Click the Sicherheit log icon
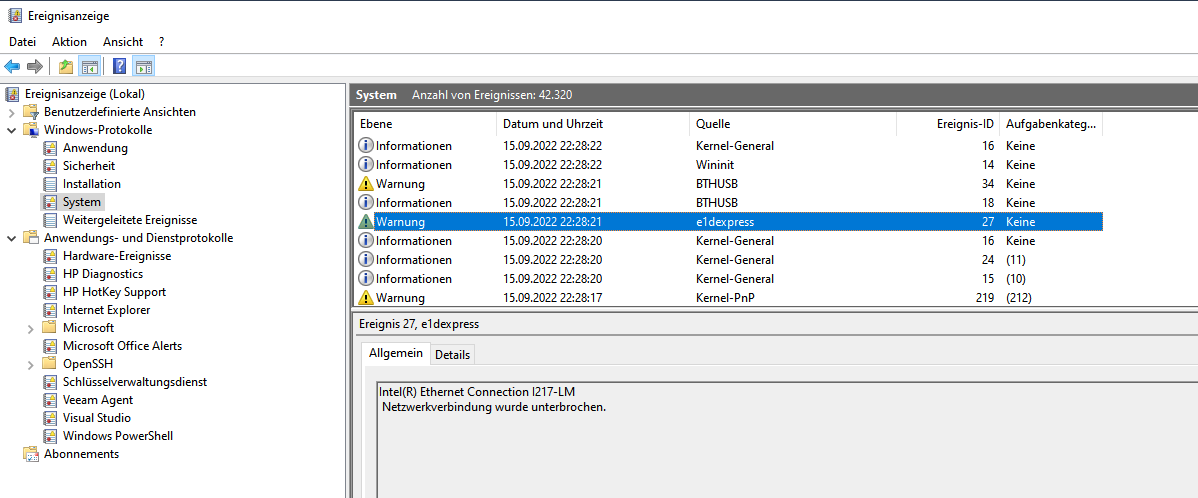Image resolution: width=1198 pixels, height=498 pixels. point(50,166)
